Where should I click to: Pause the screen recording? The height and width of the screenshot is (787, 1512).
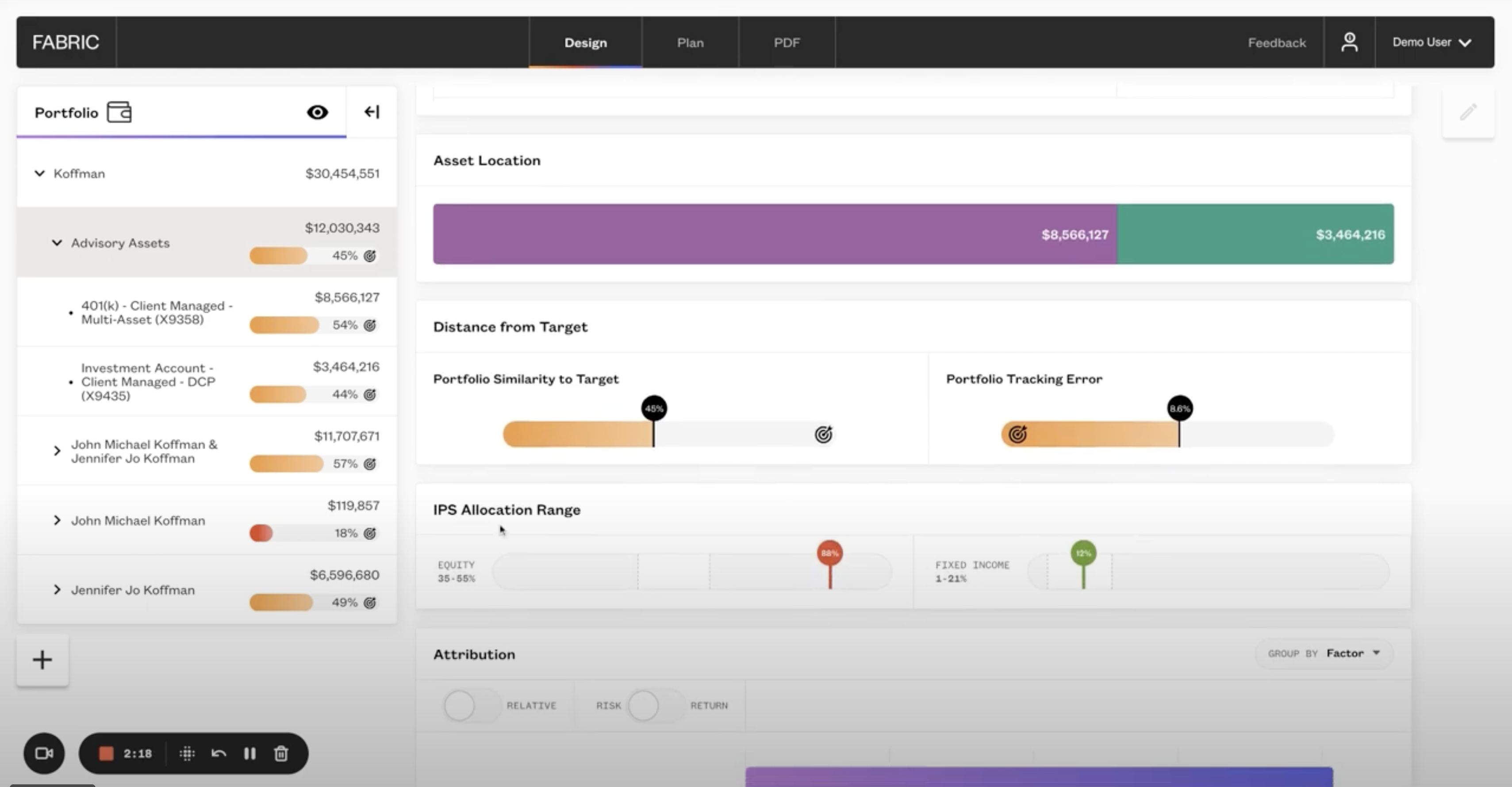coord(249,753)
